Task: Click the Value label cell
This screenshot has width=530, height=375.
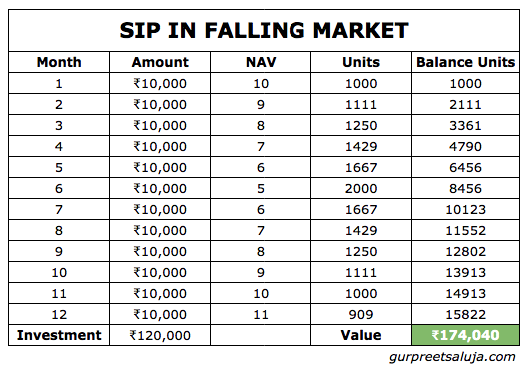Action: click(361, 335)
